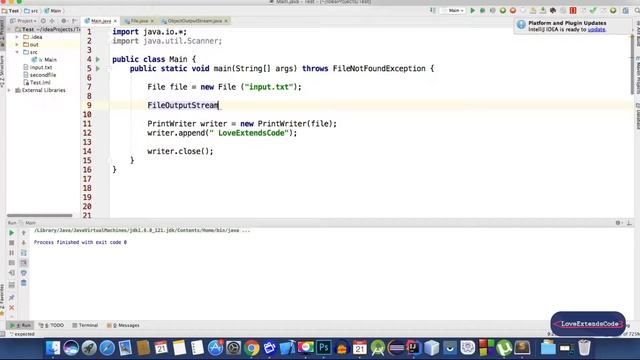Collapse the Test project root node

[9, 29]
